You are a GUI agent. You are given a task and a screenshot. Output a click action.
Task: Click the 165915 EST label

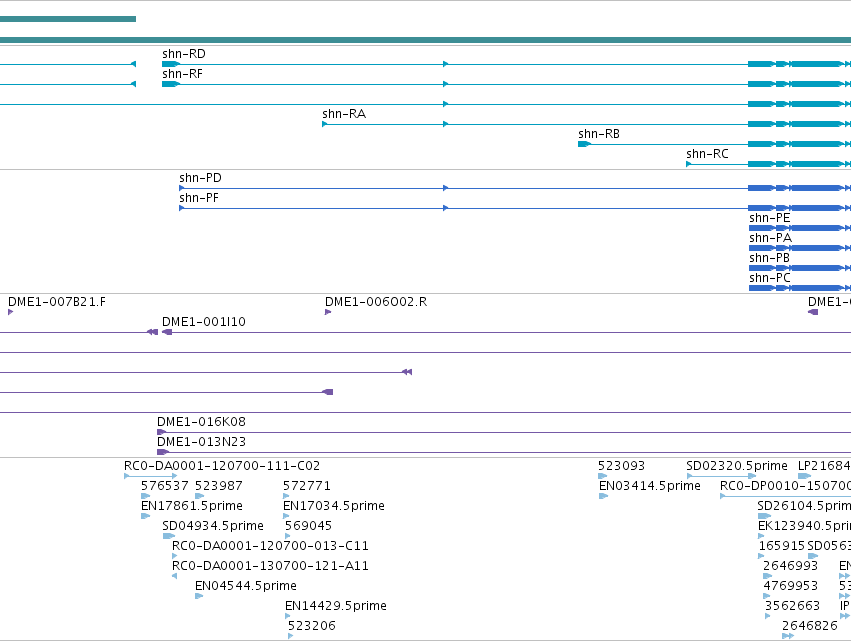[782, 546]
